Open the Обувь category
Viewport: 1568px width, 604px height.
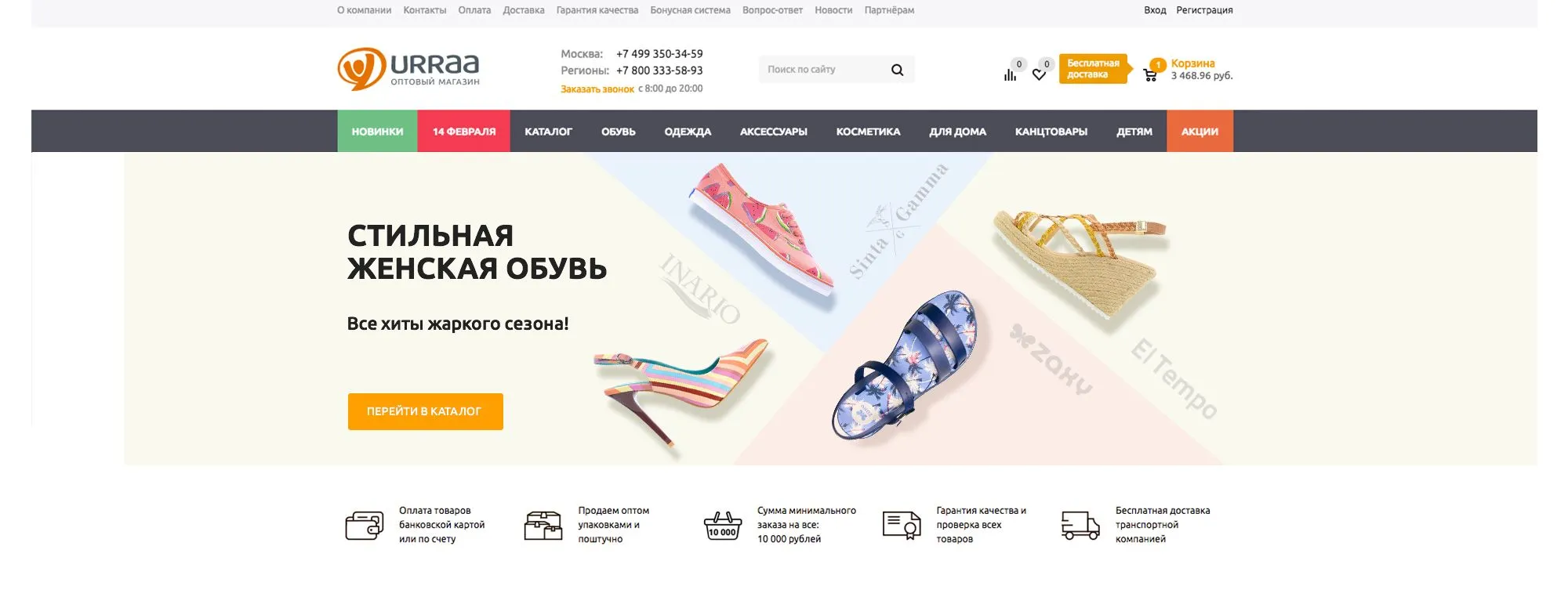coord(619,132)
